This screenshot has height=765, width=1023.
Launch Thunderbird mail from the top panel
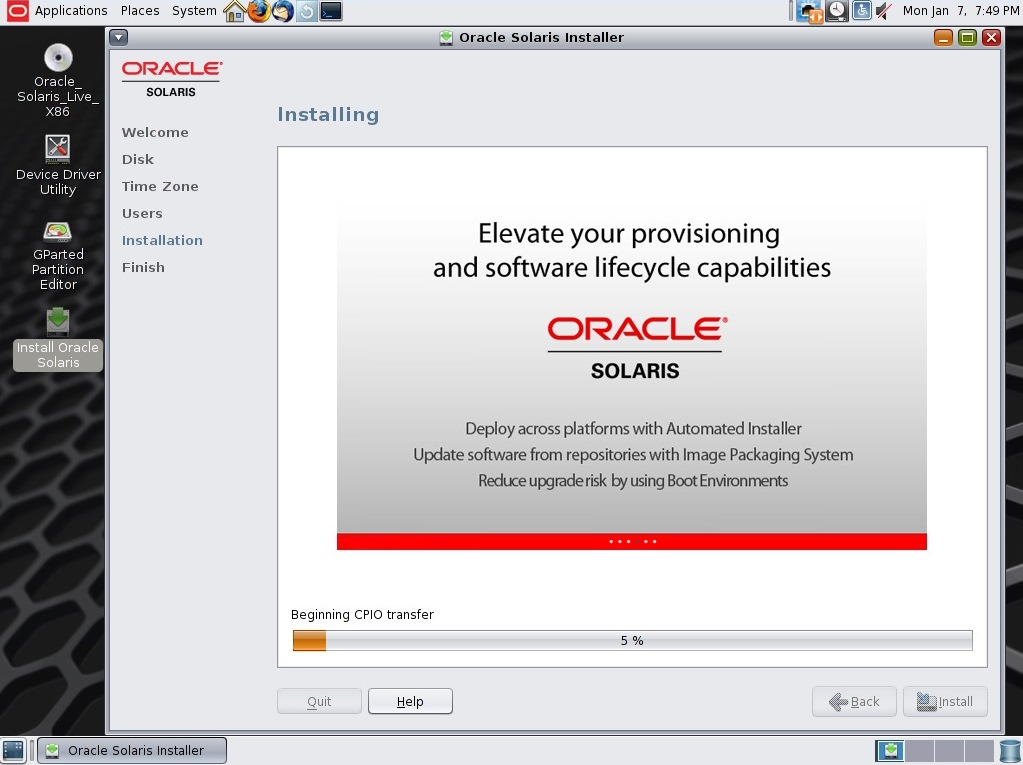(283, 11)
